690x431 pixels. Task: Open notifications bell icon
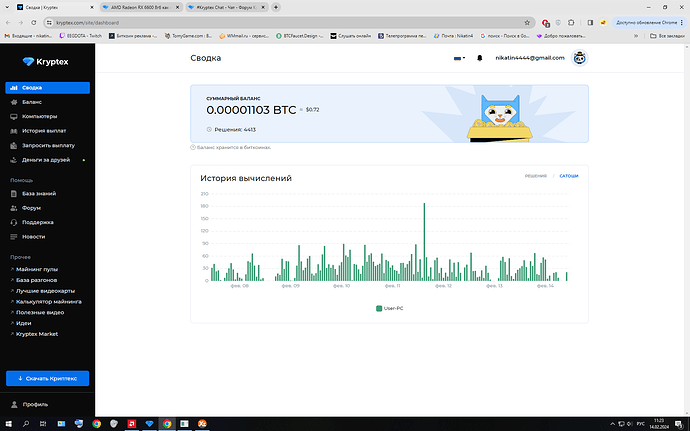480,58
